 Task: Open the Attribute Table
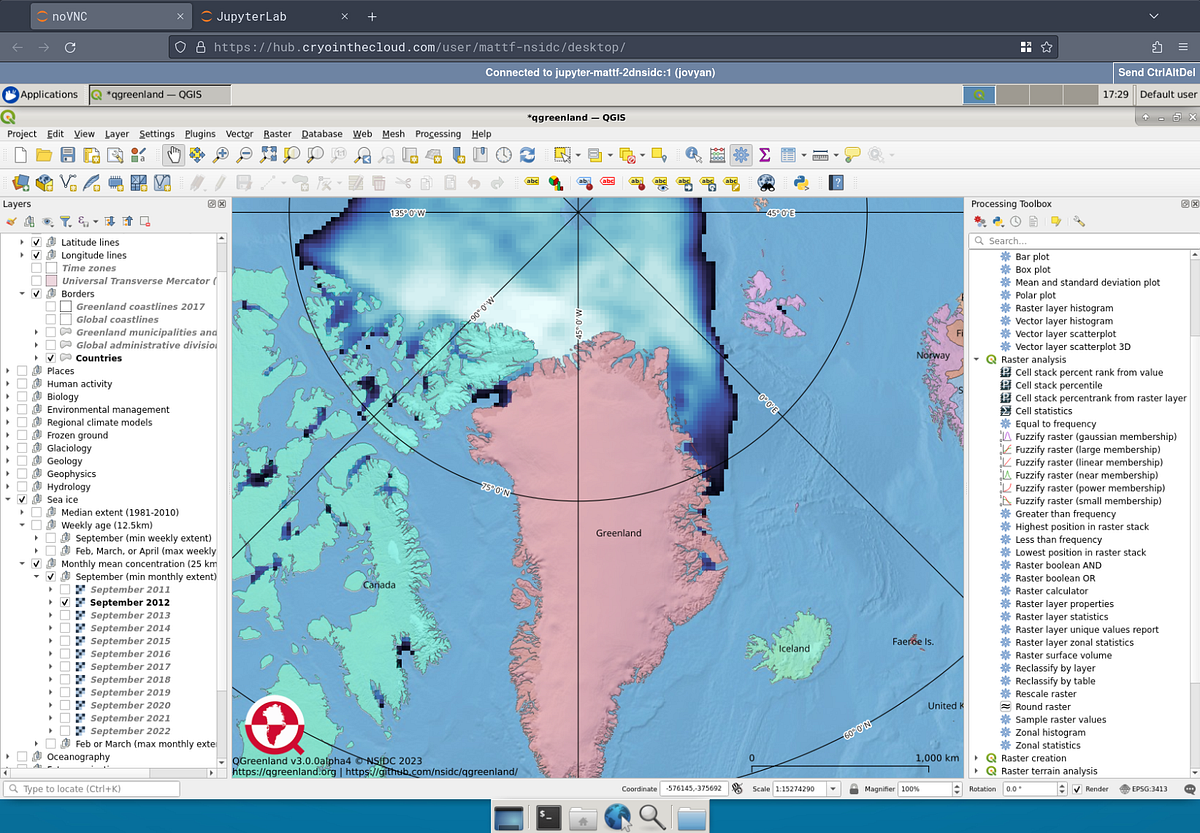click(789, 155)
